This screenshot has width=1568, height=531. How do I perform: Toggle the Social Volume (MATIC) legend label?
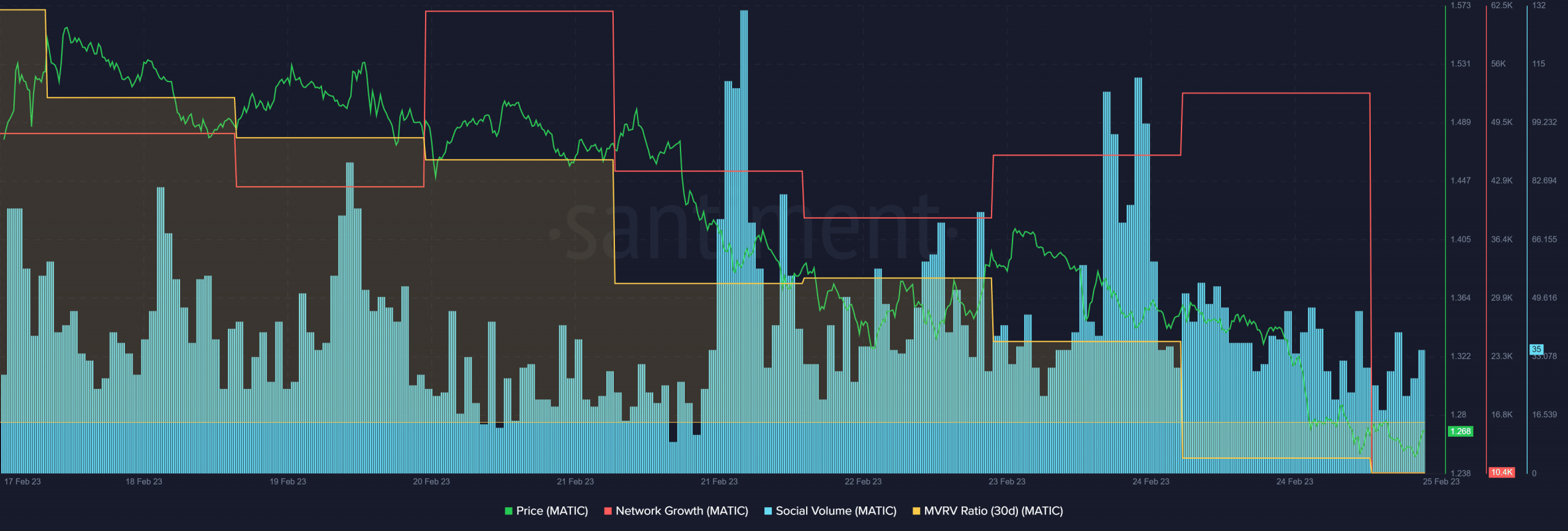coord(835,511)
